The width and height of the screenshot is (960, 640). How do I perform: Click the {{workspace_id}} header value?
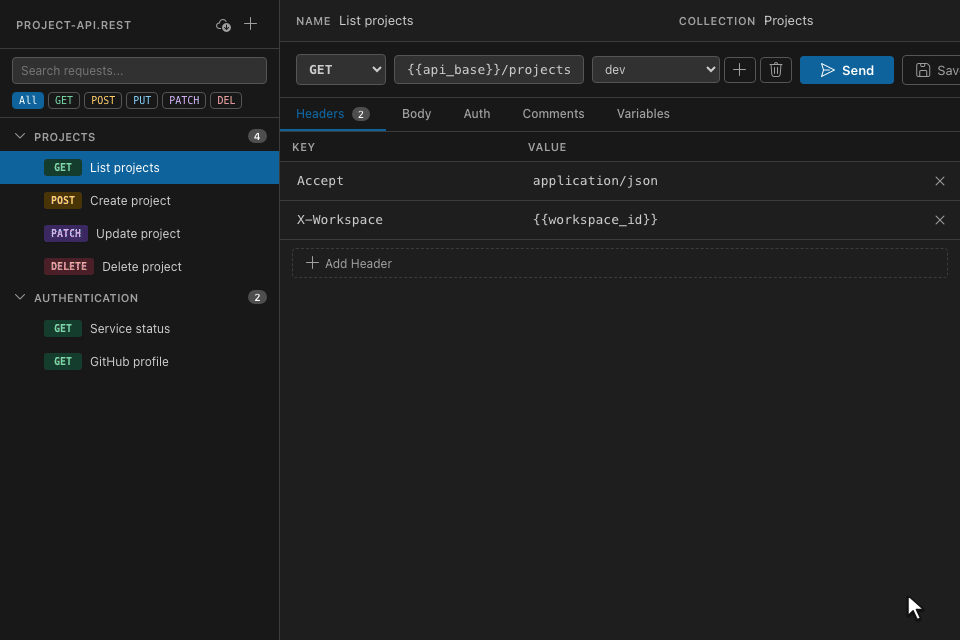[595, 220]
